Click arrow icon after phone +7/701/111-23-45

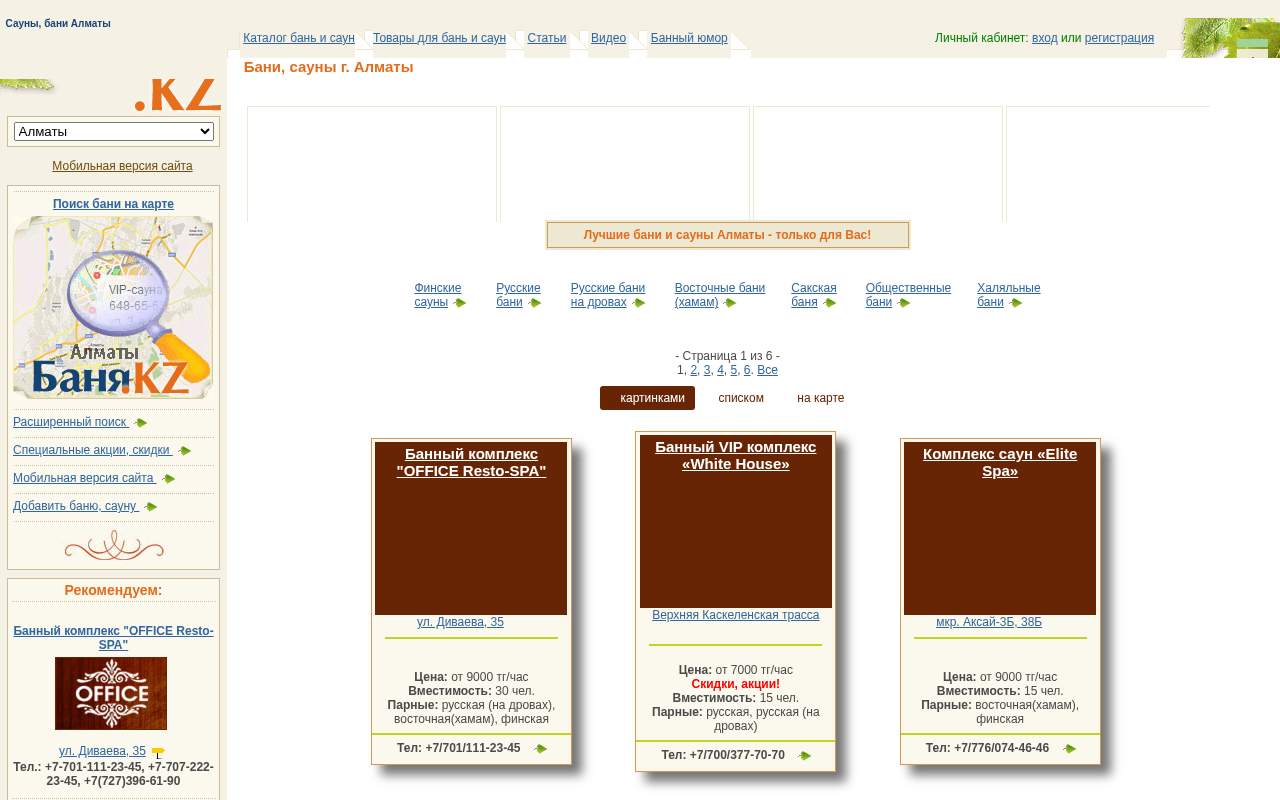point(540,749)
